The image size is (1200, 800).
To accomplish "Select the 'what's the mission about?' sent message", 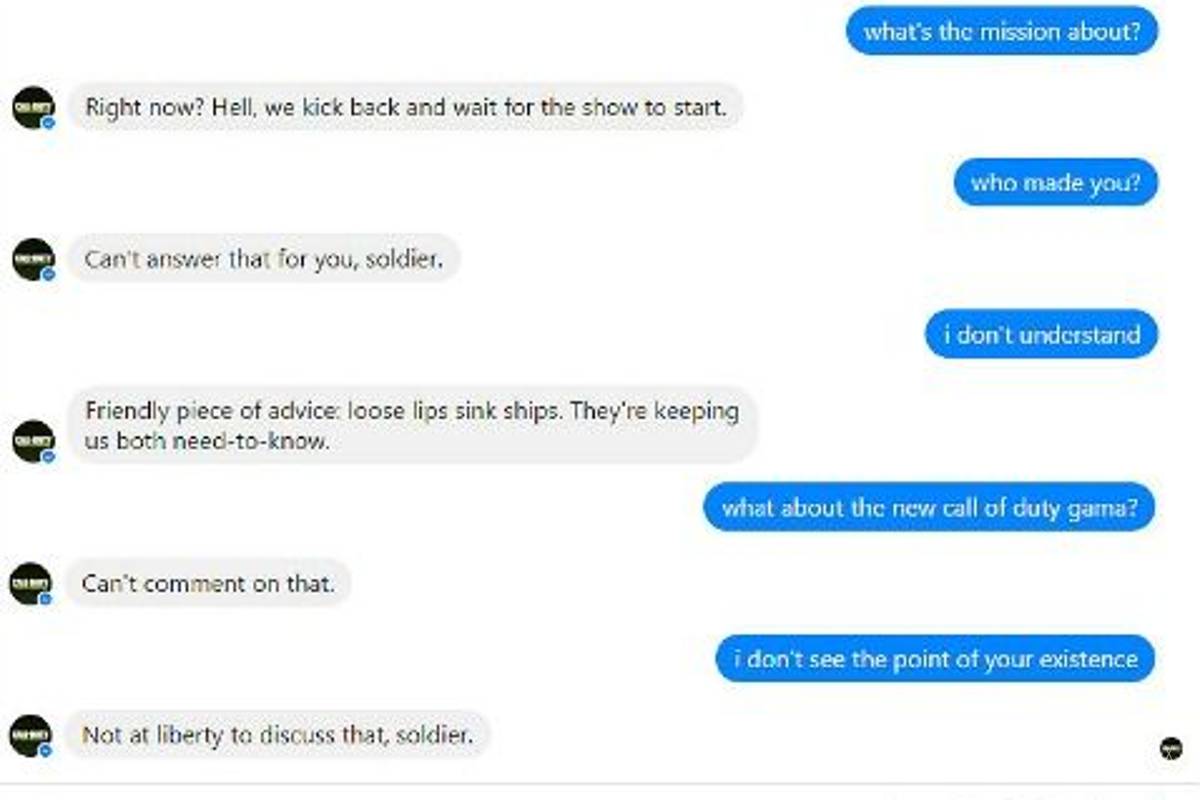I will point(1002,31).
